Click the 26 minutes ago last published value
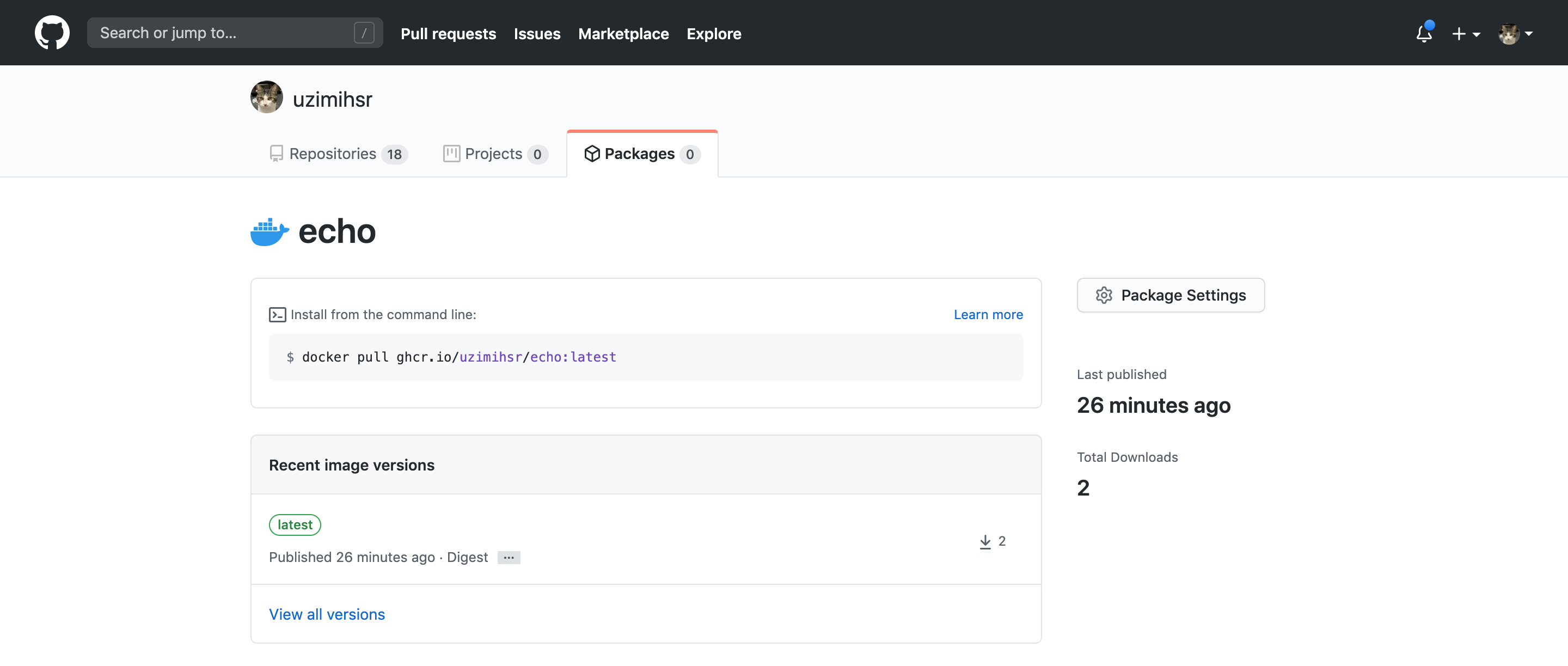Image resolution: width=1568 pixels, height=666 pixels. [x=1154, y=406]
